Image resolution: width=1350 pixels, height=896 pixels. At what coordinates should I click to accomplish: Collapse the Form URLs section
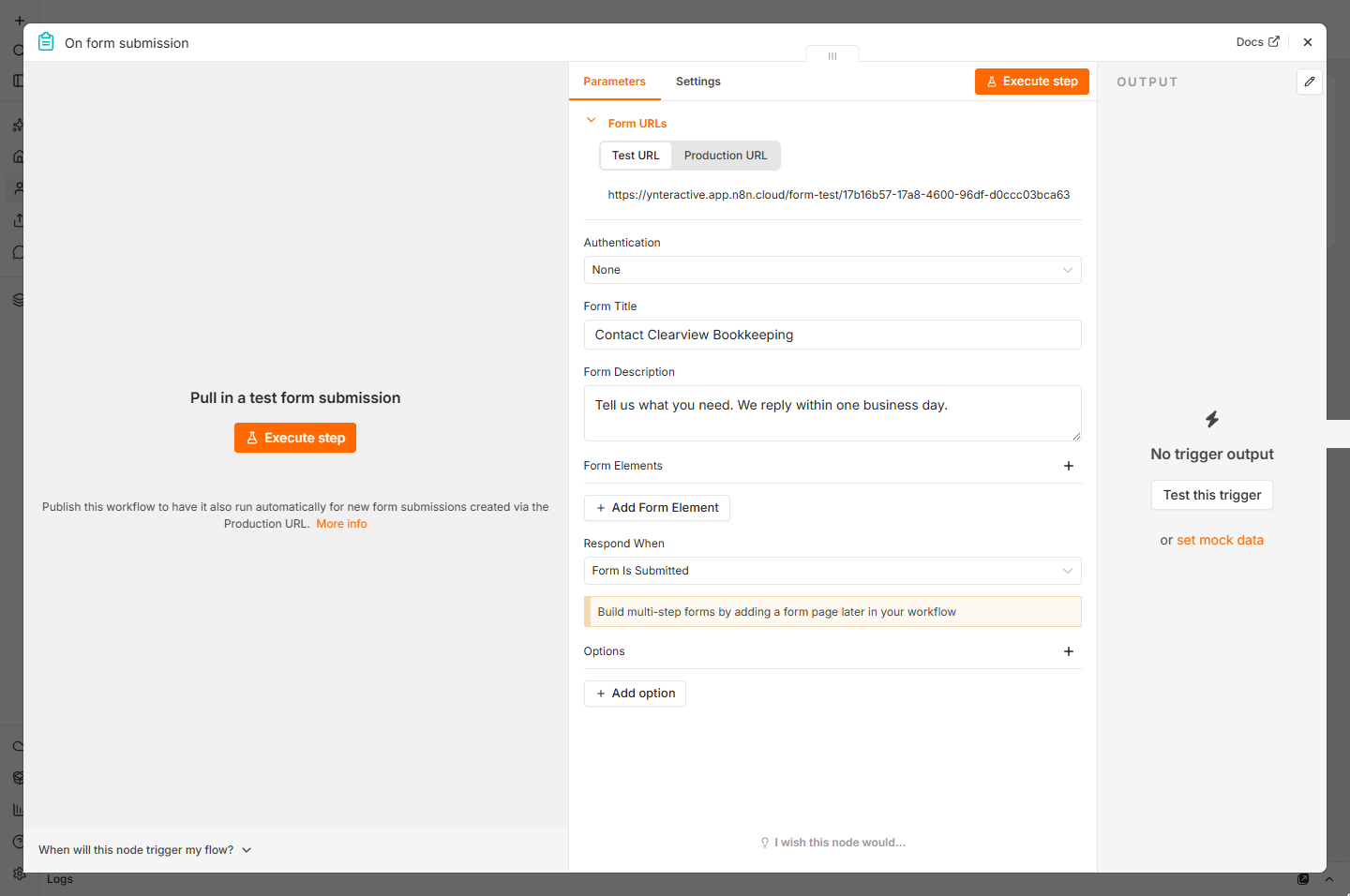coord(592,121)
